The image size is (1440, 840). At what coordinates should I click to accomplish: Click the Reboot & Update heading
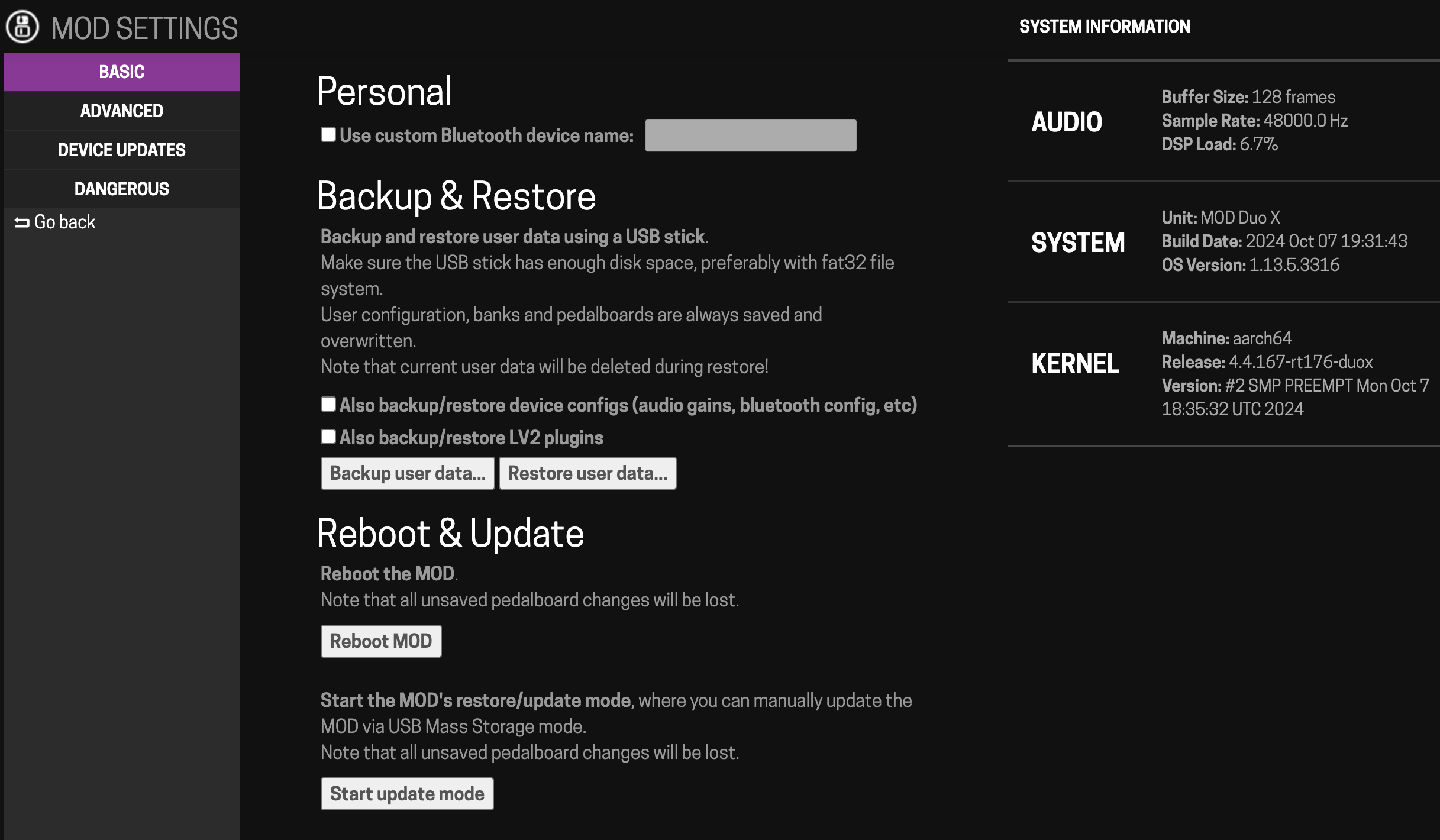pos(450,534)
